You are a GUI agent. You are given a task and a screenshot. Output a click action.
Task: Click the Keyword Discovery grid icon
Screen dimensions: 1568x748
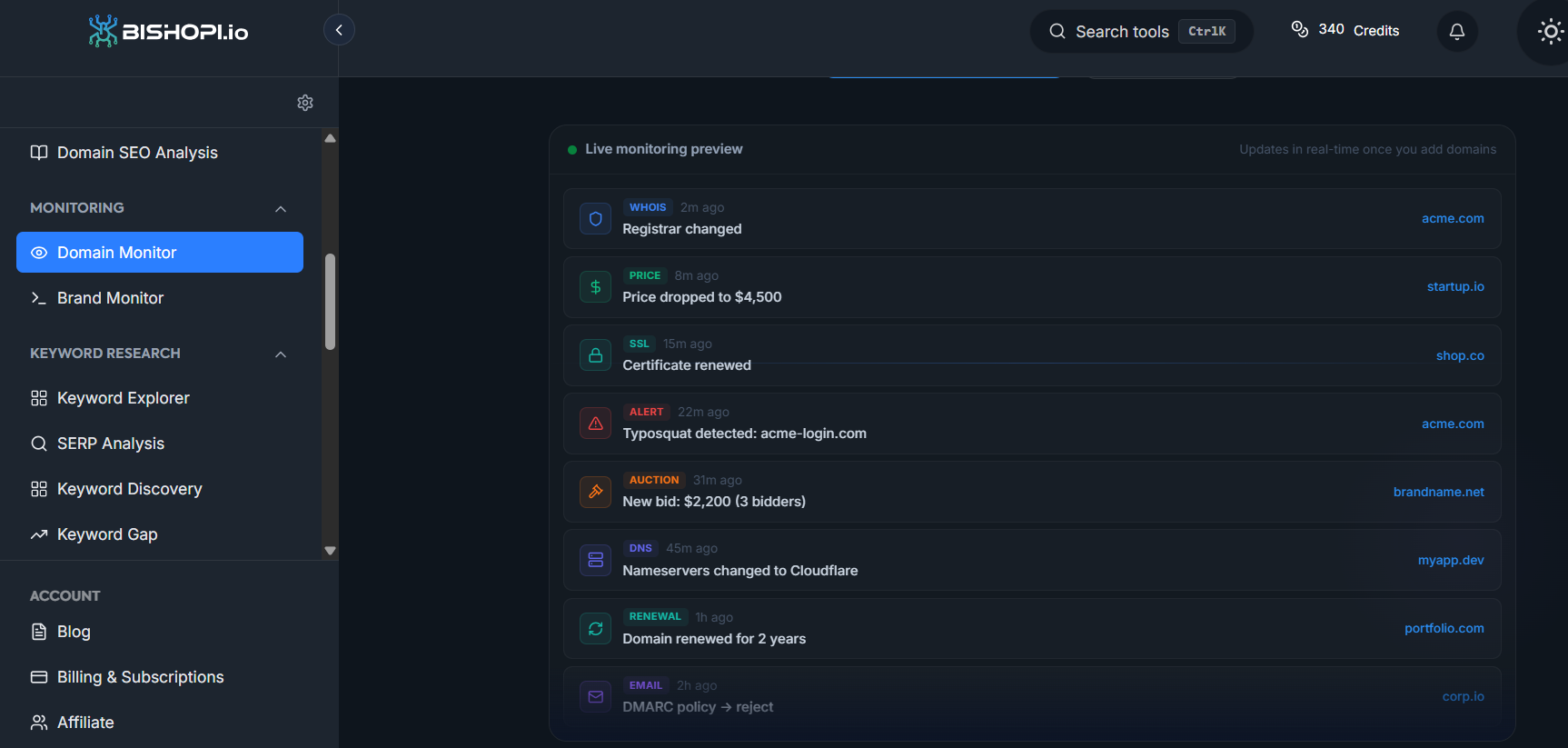[39, 489]
